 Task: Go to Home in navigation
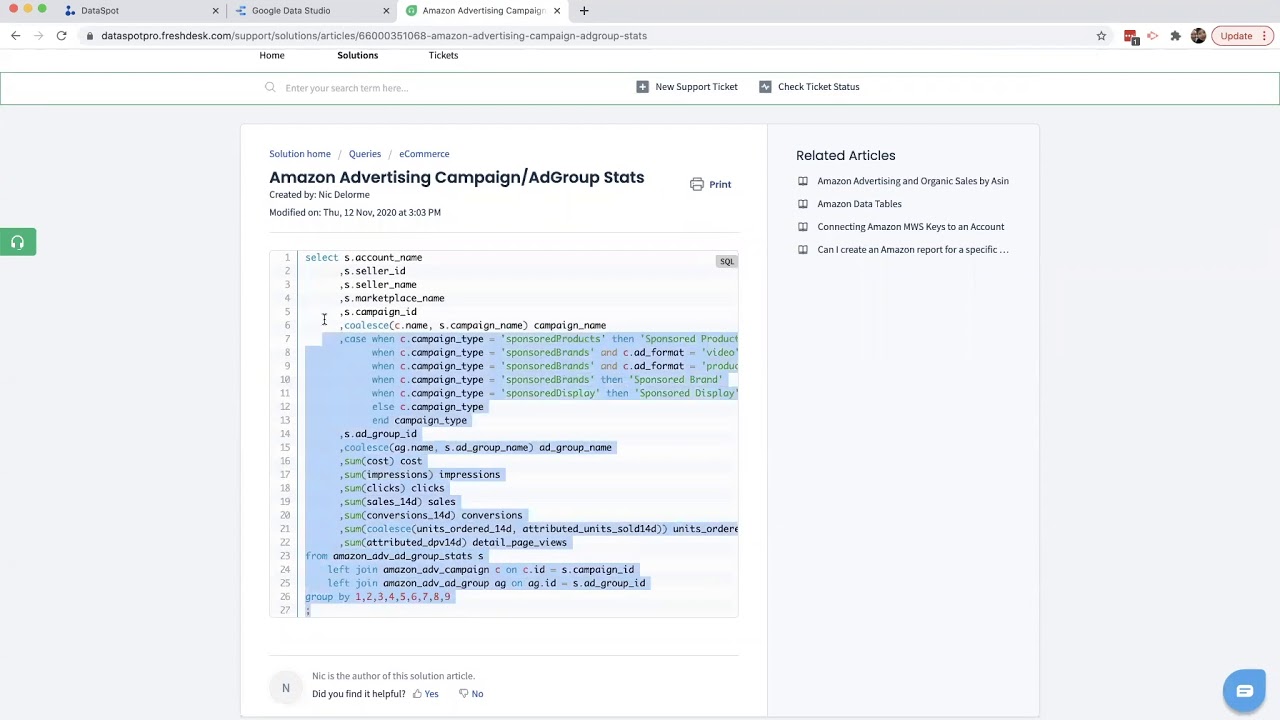click(x=272, y=56)
